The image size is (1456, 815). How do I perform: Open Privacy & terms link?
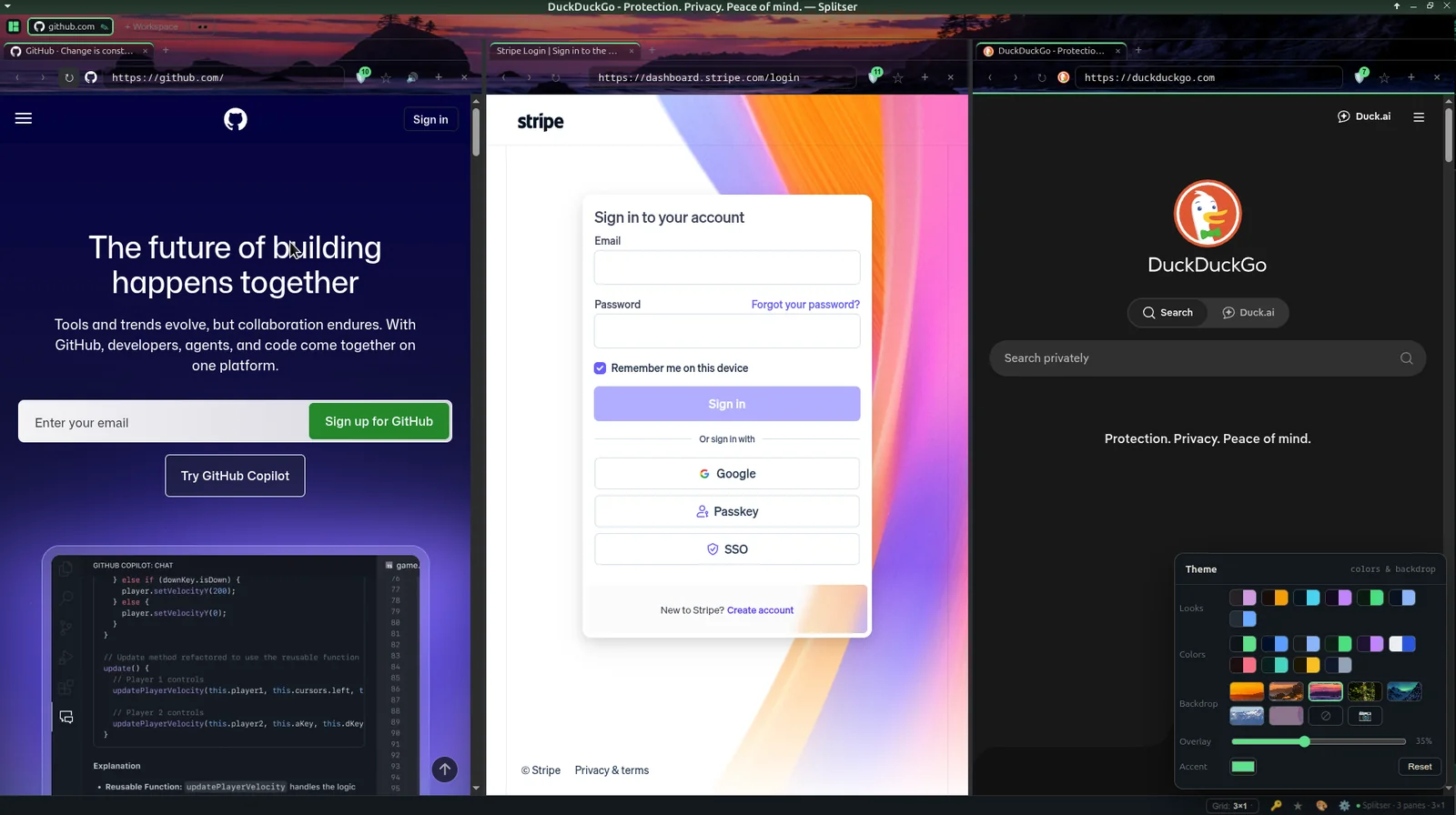(612, 770)
